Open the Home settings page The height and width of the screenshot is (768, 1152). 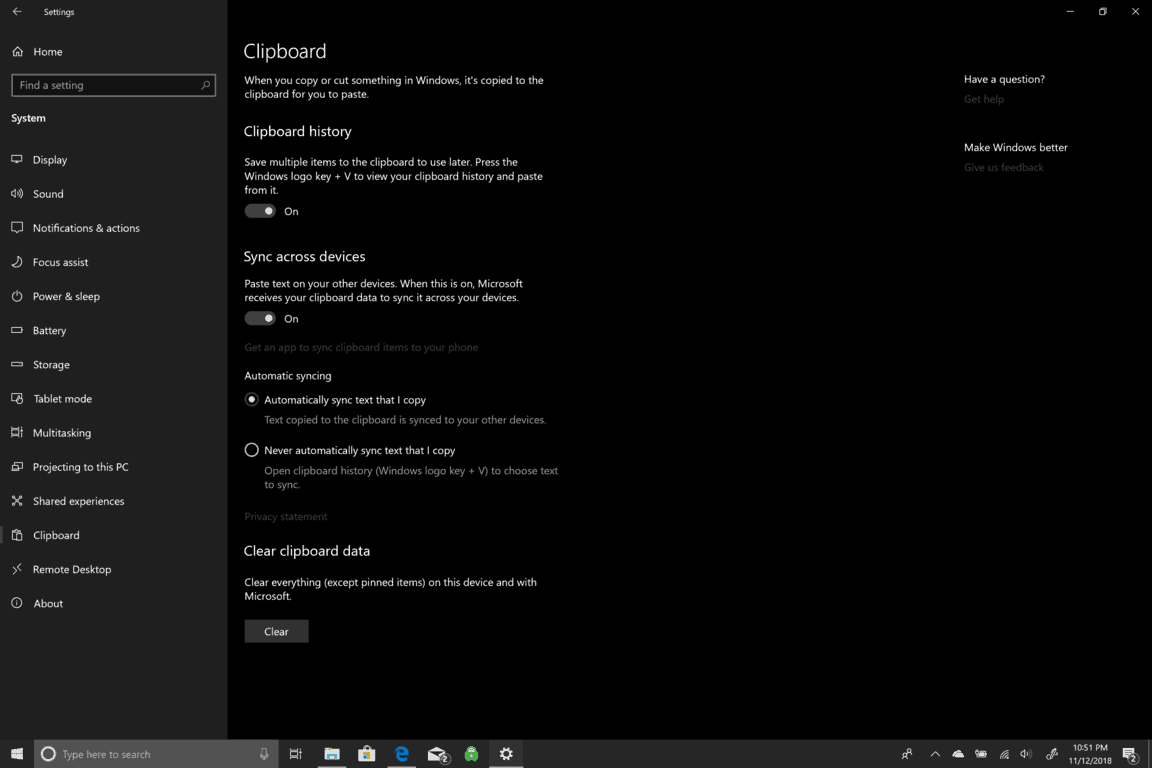pyautogui.click(x=47, y=52)
